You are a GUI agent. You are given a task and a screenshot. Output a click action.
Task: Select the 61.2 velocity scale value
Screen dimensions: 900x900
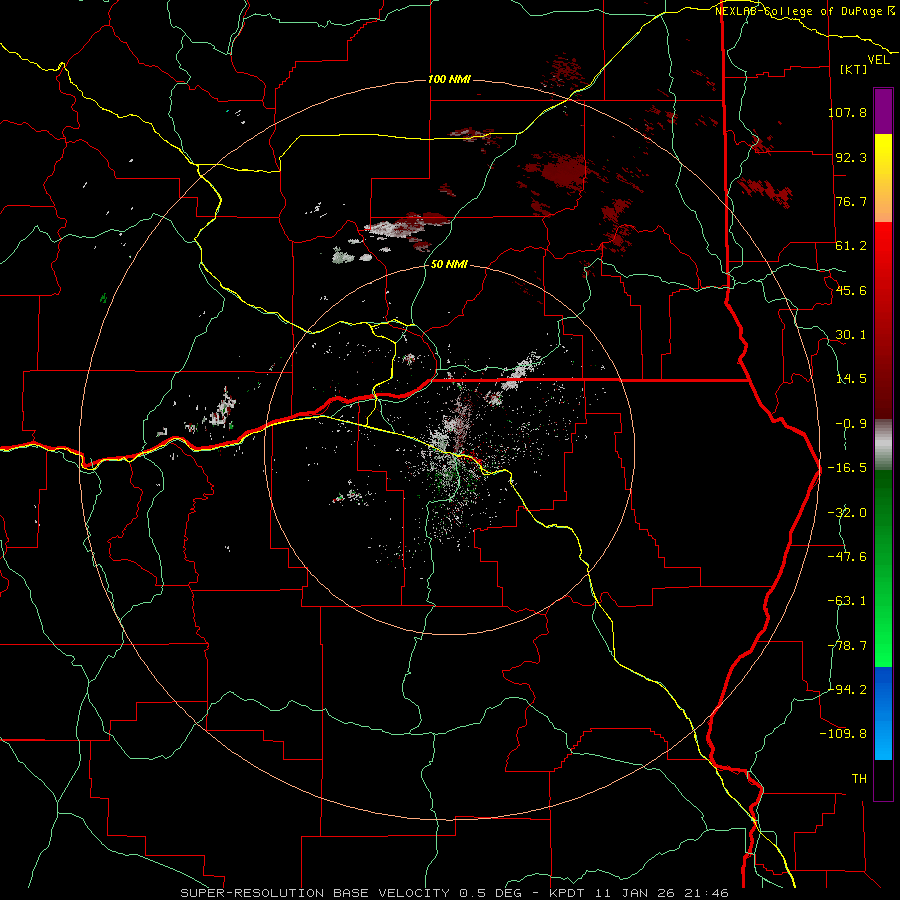[x=851, y=246]
